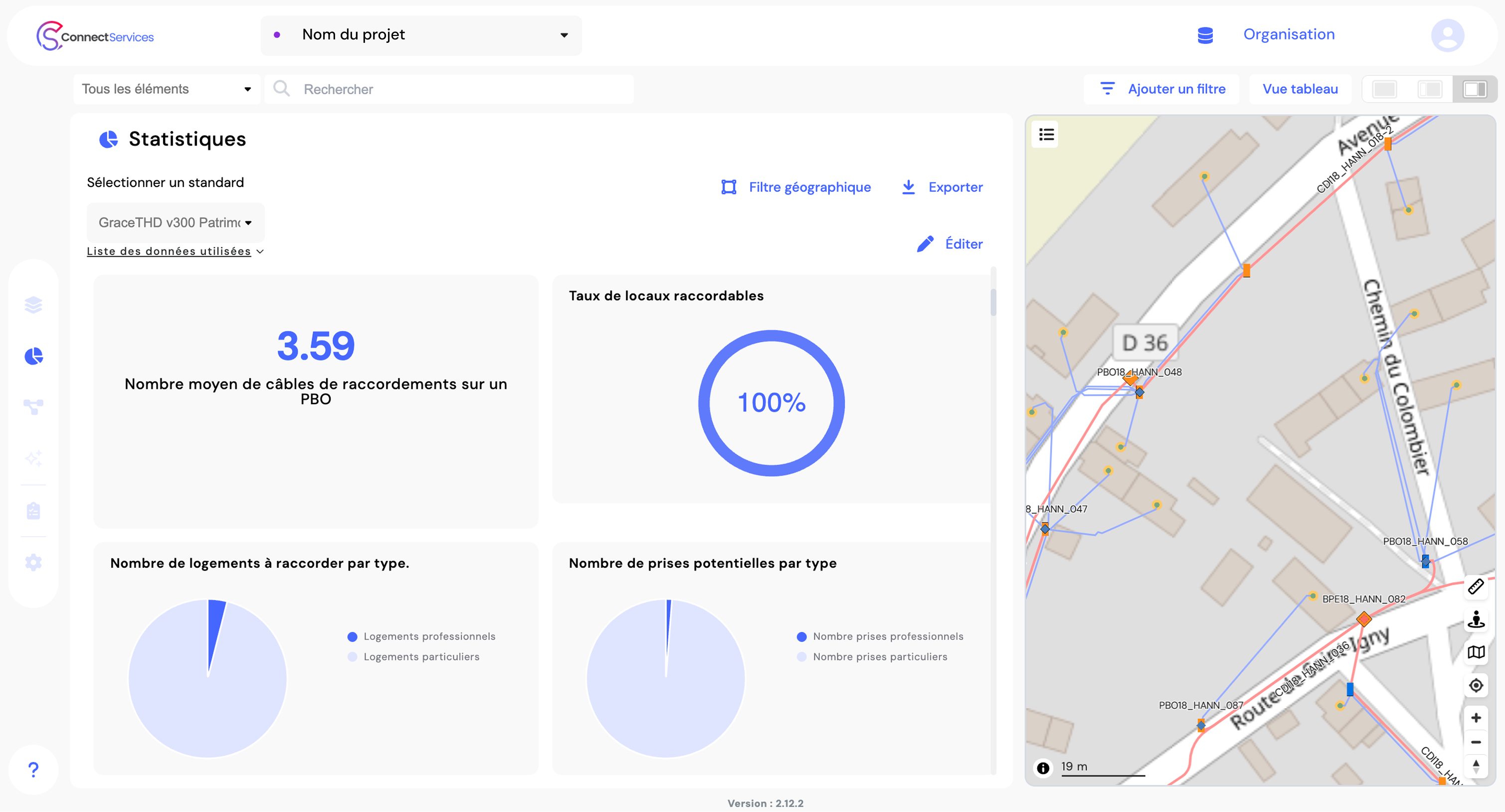Screen dimensions: 1505x812
Task: Open the basemap selector map icon
Action: (1477, 652)
